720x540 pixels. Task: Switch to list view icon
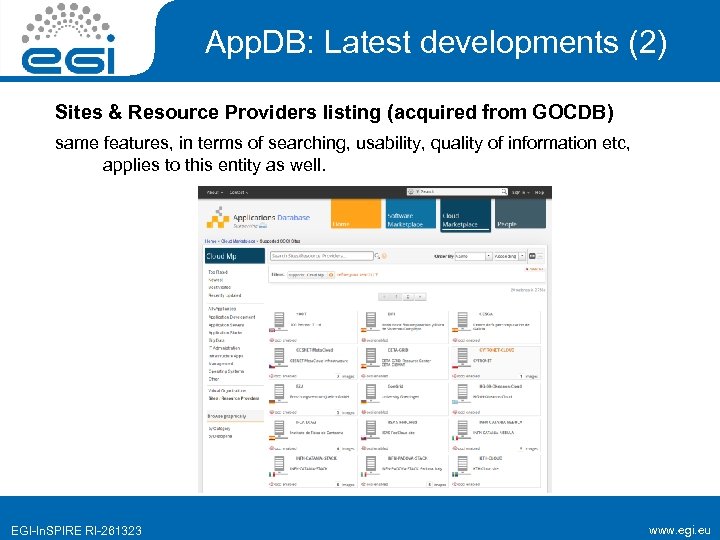(x=540, y=256)
